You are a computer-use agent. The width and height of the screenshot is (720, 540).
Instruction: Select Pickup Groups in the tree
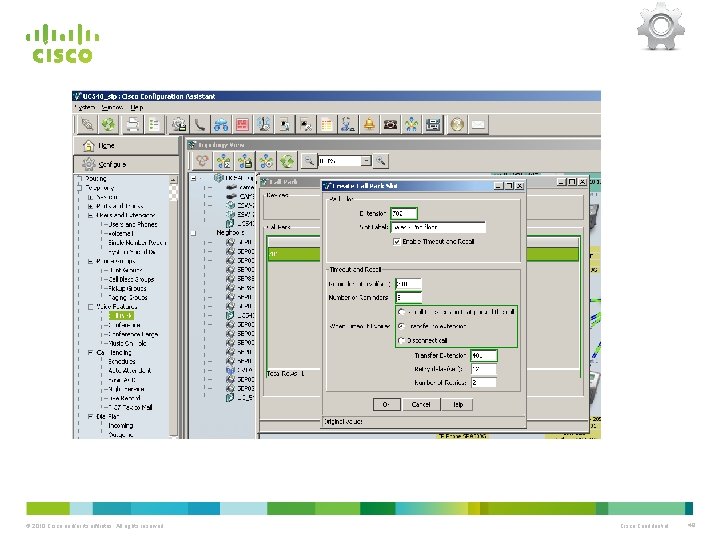[127, 288]
